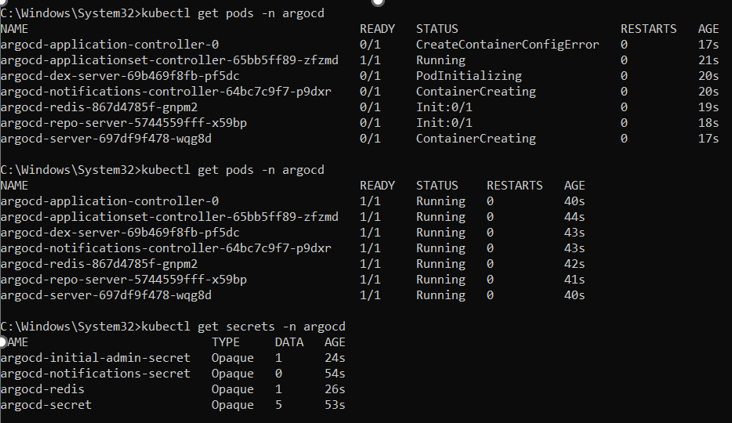This screenshot has height=423, width=732.
Task: Click argocd-server pod name in second listing
Action: click(106, 295)
